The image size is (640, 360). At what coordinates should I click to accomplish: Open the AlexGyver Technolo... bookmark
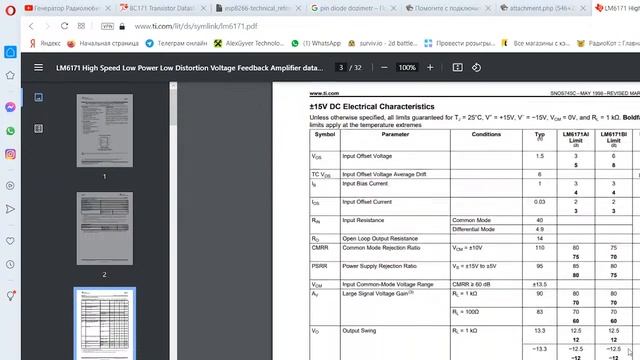[x=249, y=43]
